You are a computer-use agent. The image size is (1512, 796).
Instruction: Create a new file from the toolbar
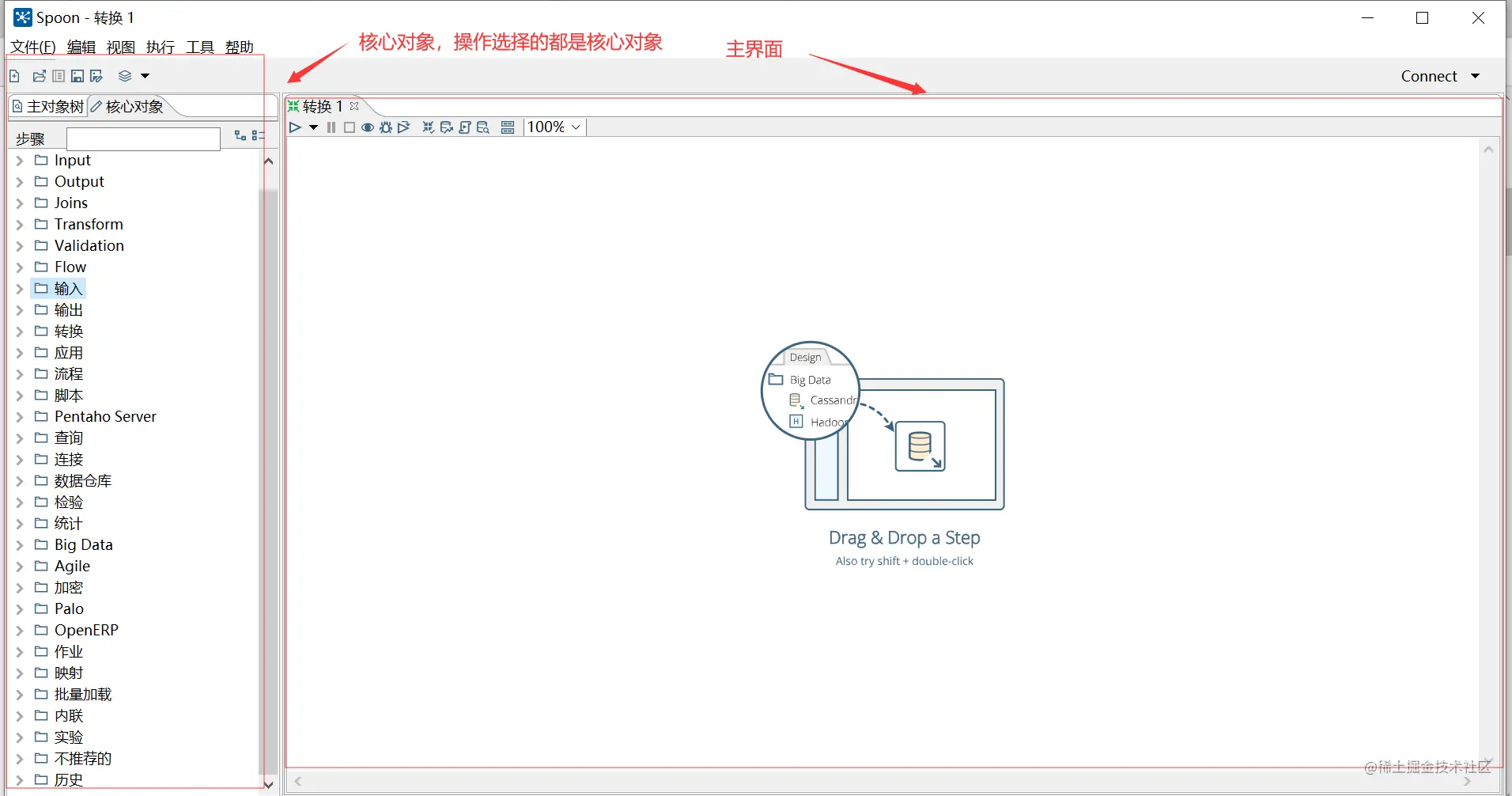(x=14, y=76)
